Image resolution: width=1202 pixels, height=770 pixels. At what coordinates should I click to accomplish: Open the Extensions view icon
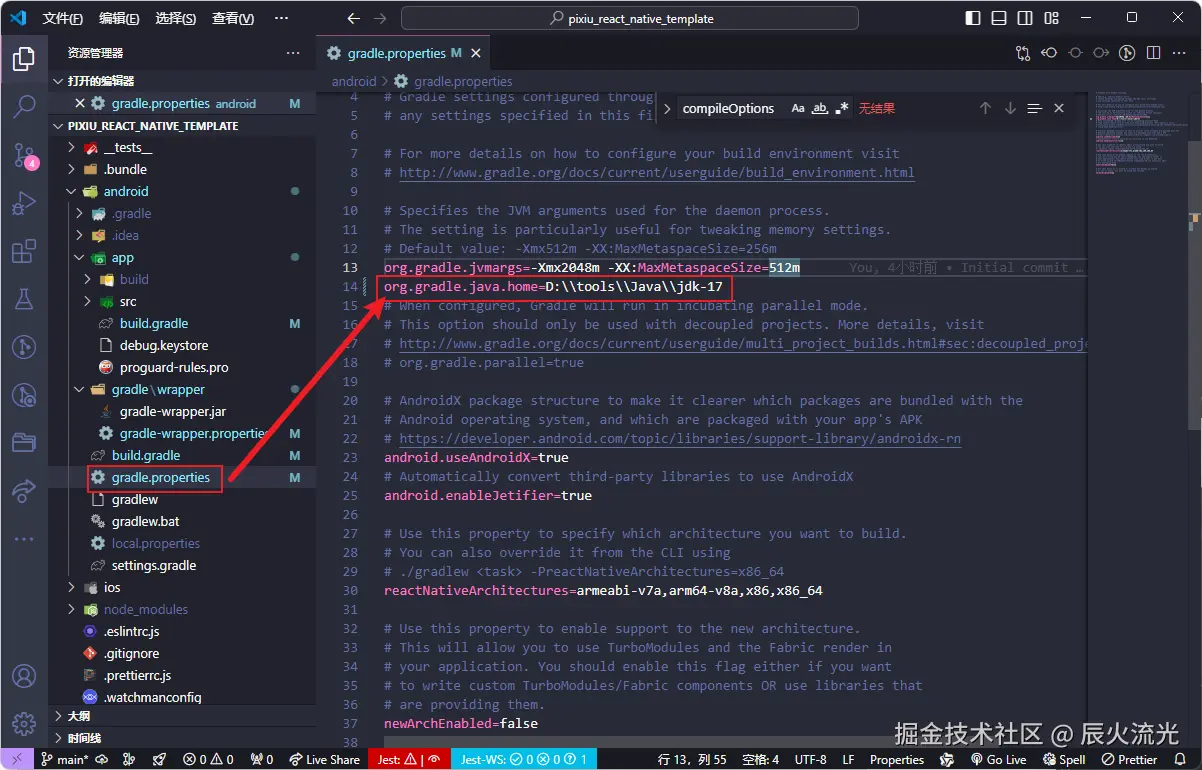pos(24,251)
